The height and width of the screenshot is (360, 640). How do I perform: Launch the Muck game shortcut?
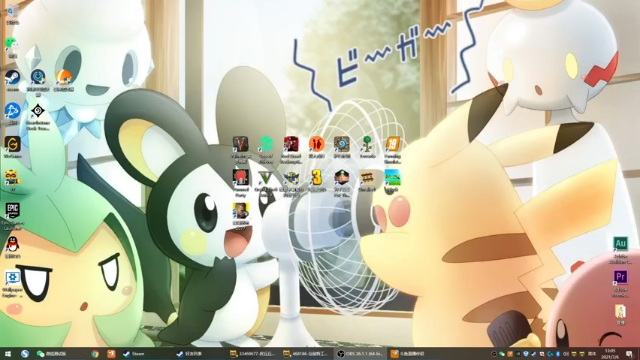tap(392, 181)
